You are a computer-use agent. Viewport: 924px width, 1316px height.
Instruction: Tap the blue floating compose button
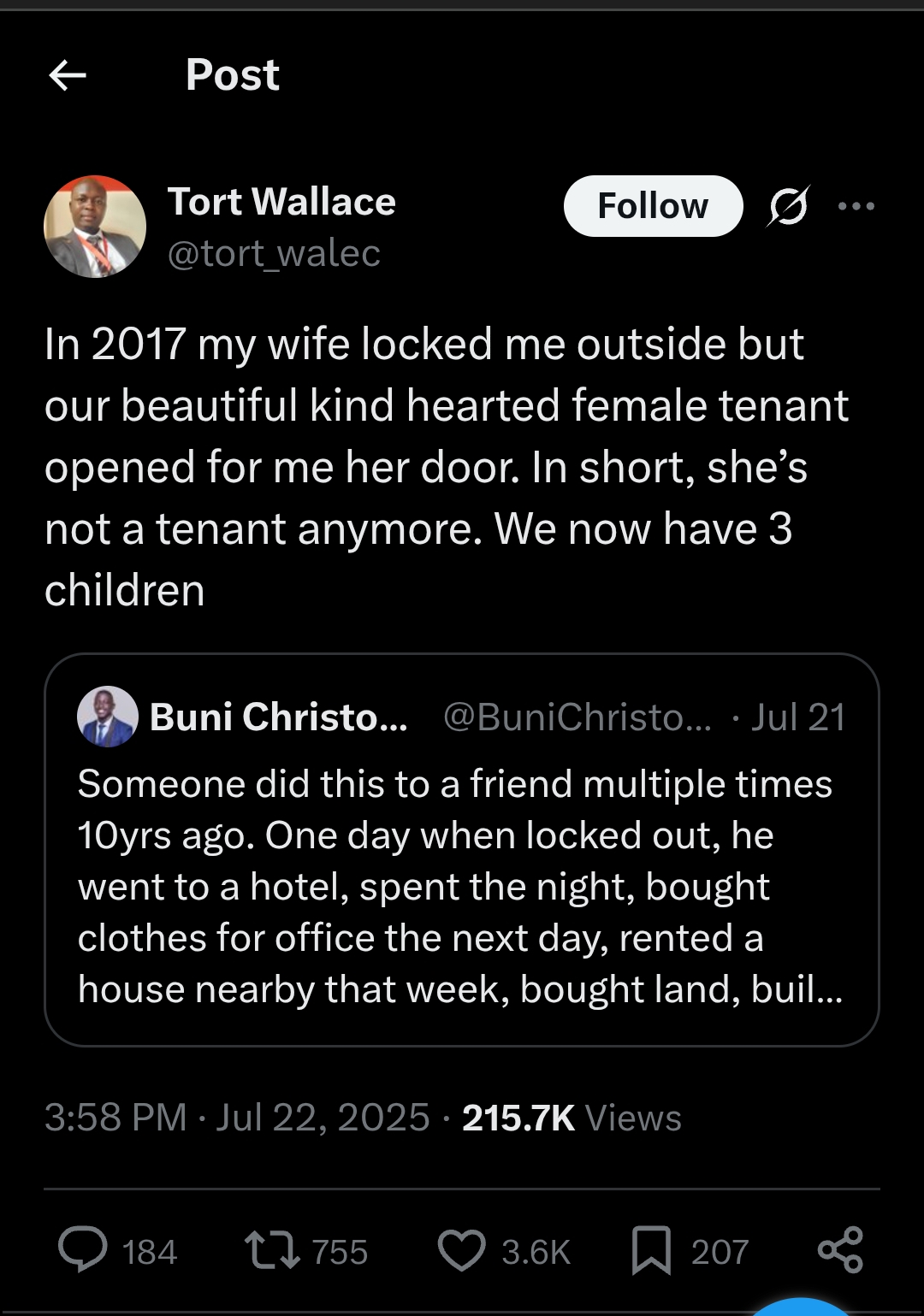(x=801, y=1307)
